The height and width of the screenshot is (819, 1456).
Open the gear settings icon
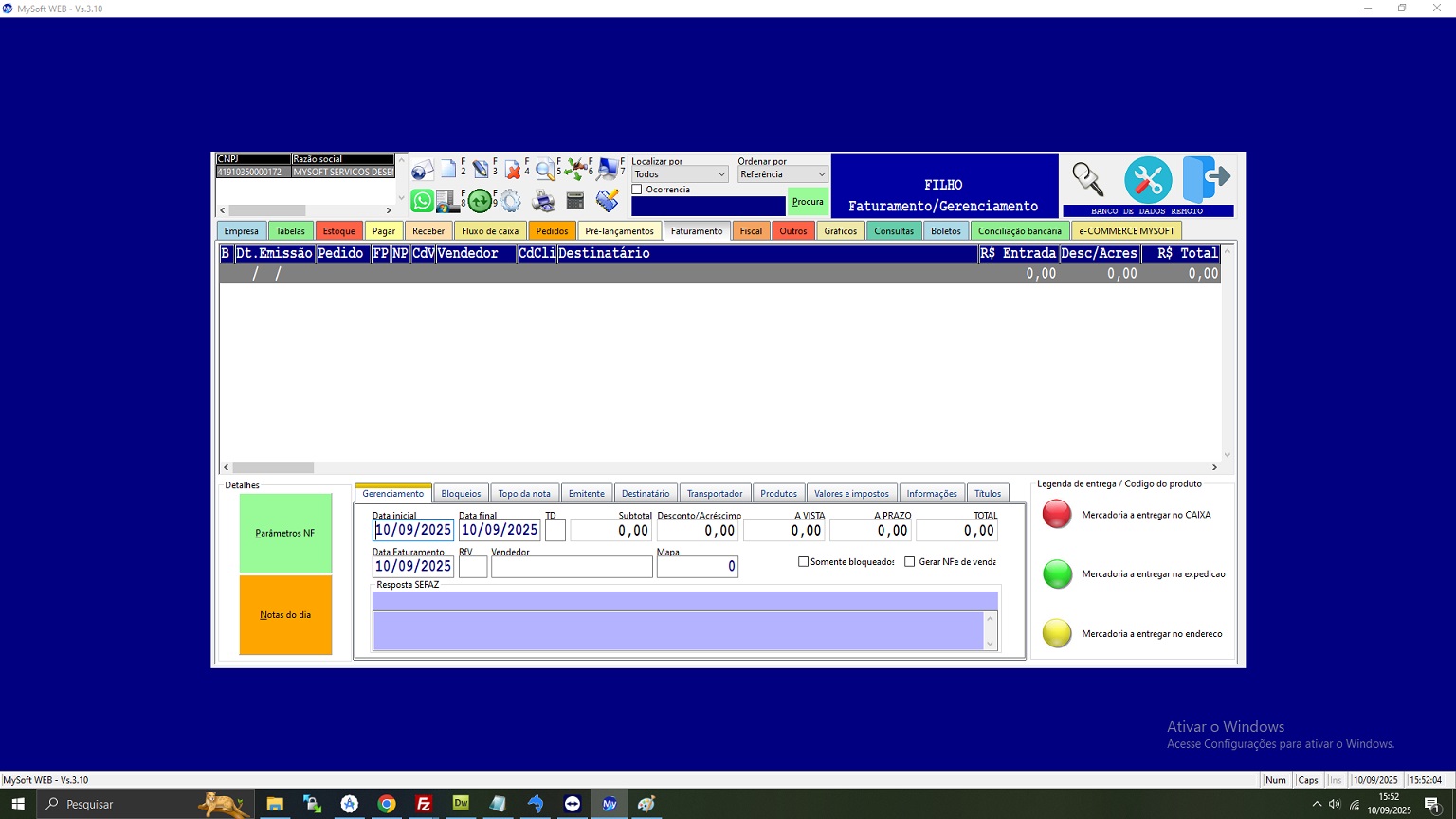pos(511,199)
